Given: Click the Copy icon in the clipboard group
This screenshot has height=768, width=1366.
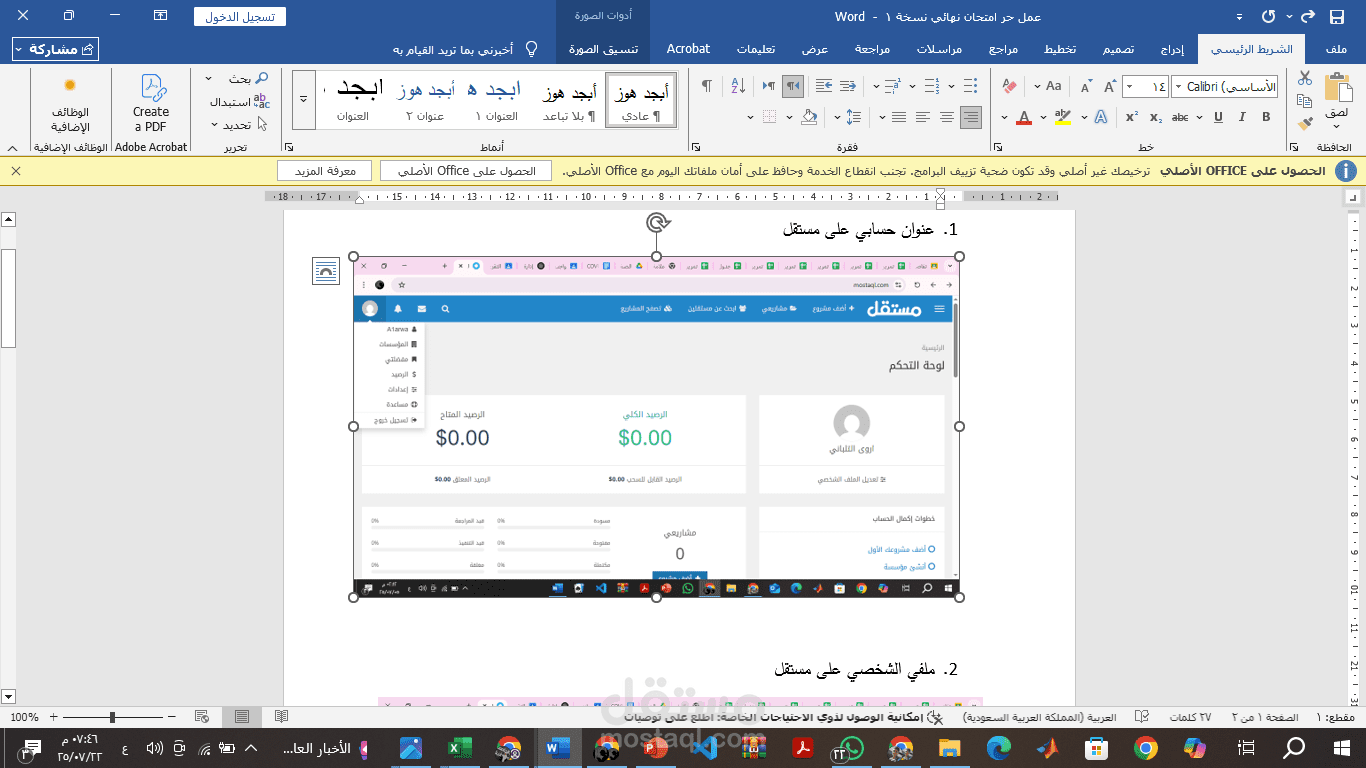Looking at the screenshot, I should tap(1304, 101).
